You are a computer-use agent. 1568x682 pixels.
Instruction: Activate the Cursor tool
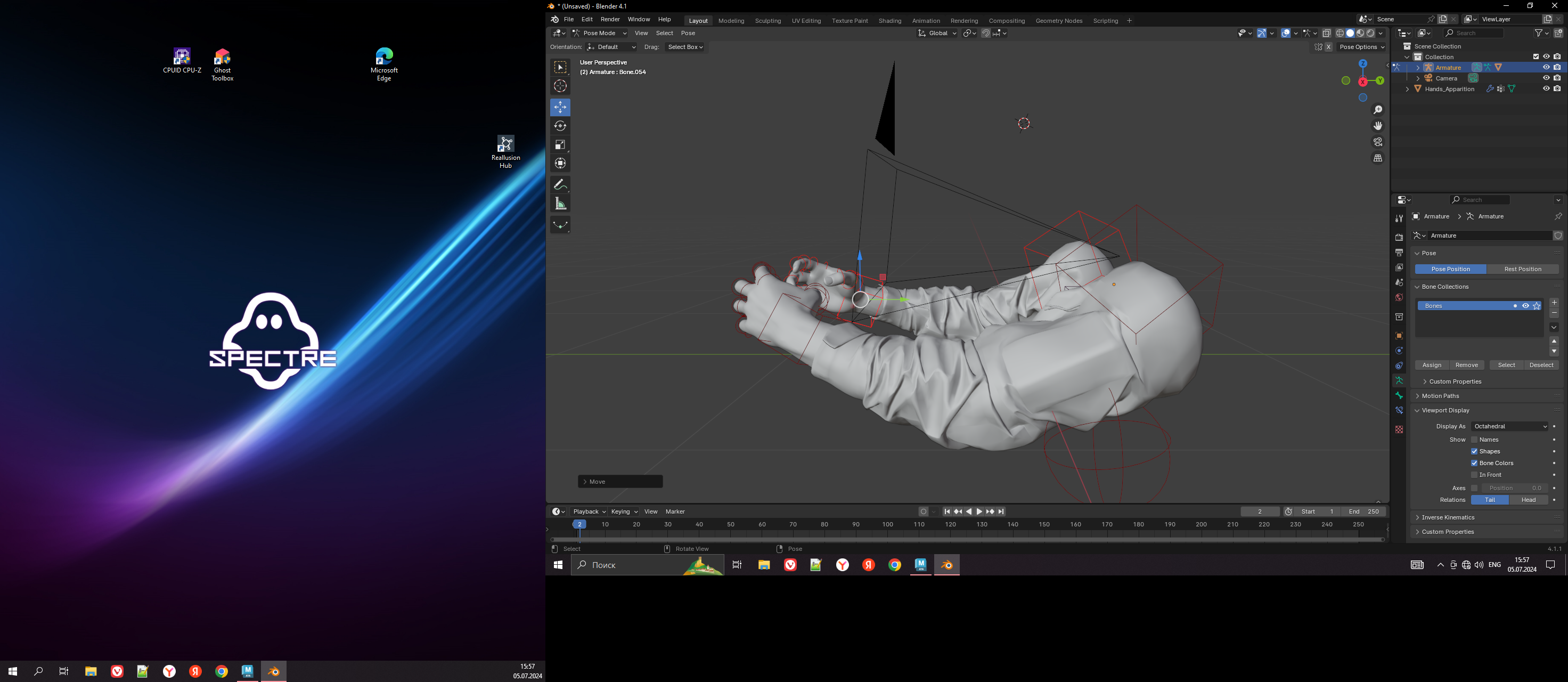pos(560,86)
